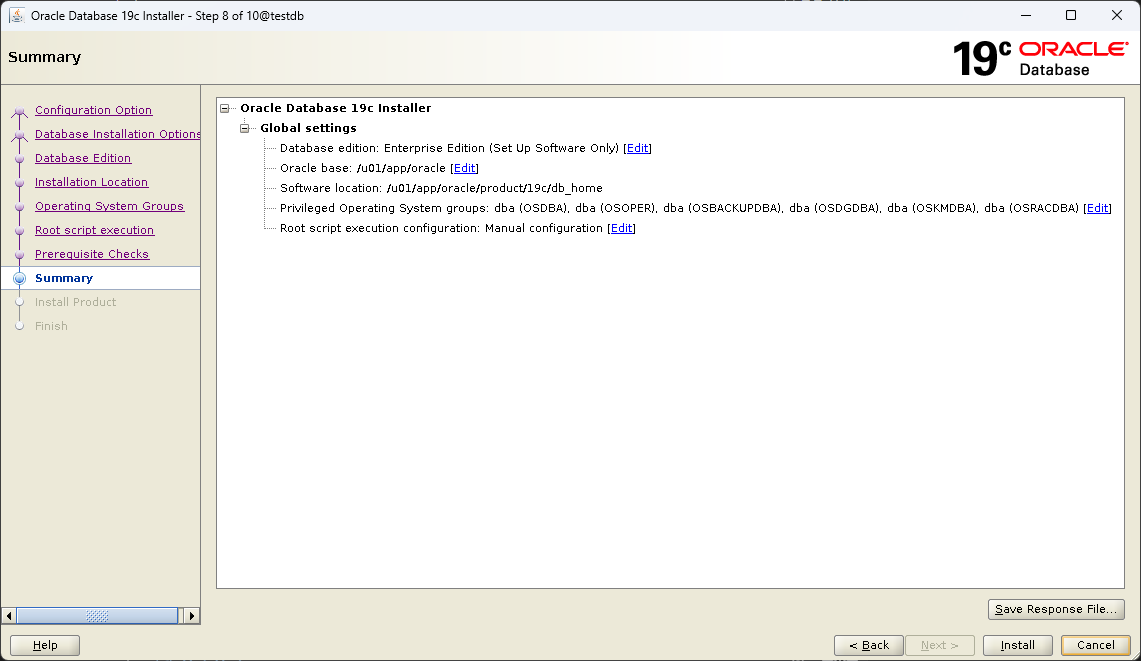
Task: Click the Java icon in title bar
Action: pyautogui.click(x=16, y=15)
